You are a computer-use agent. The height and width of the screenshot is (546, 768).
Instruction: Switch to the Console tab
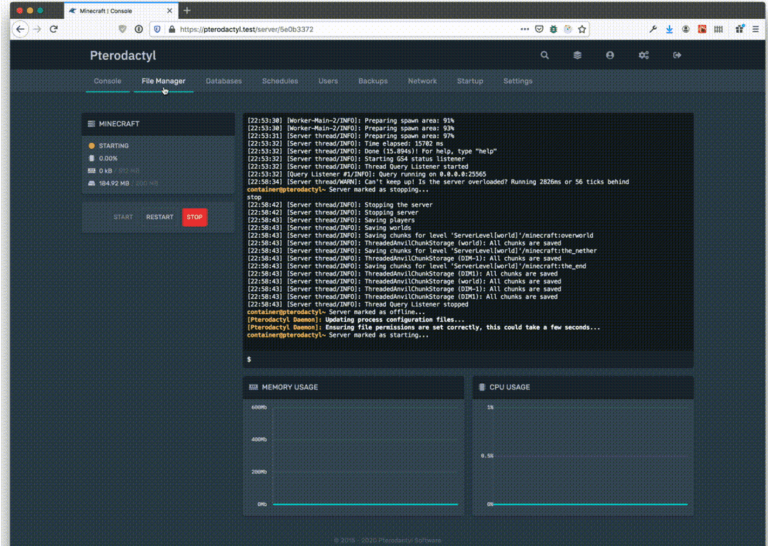click(107, 81)
